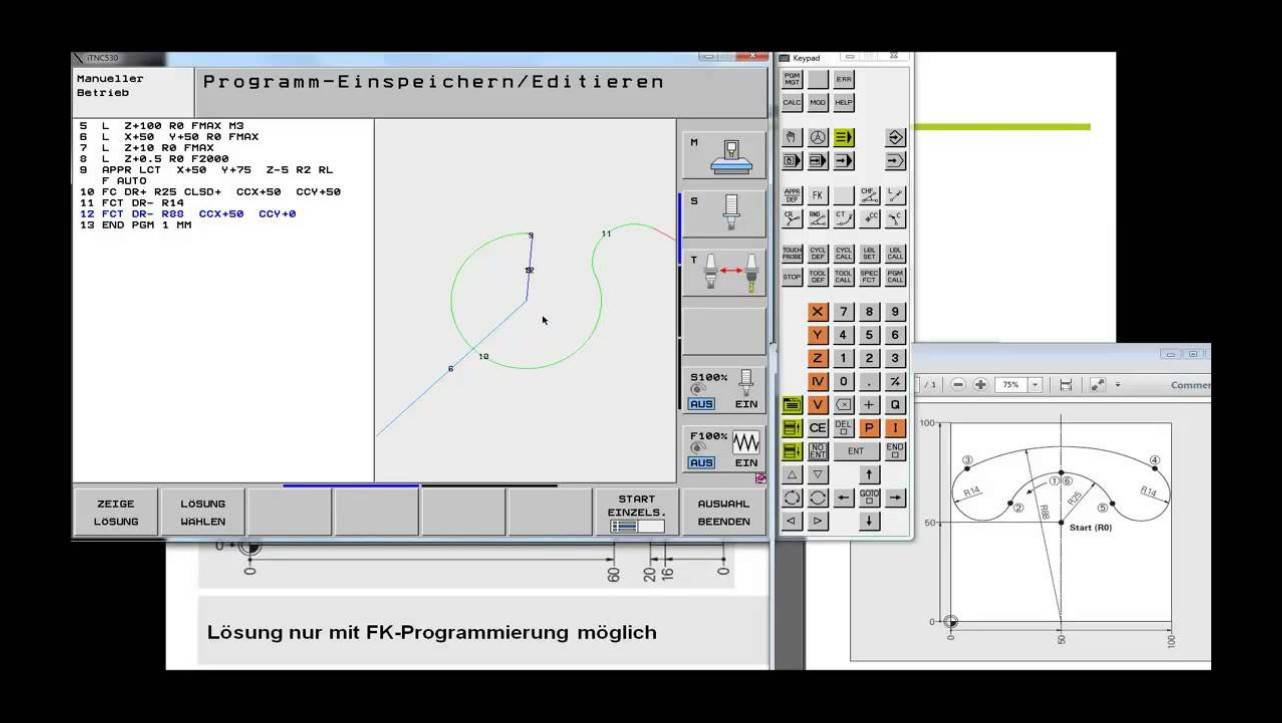1282x723 pixels.
Task: Click the down arrow cursor key
Action: pos(870,521)
